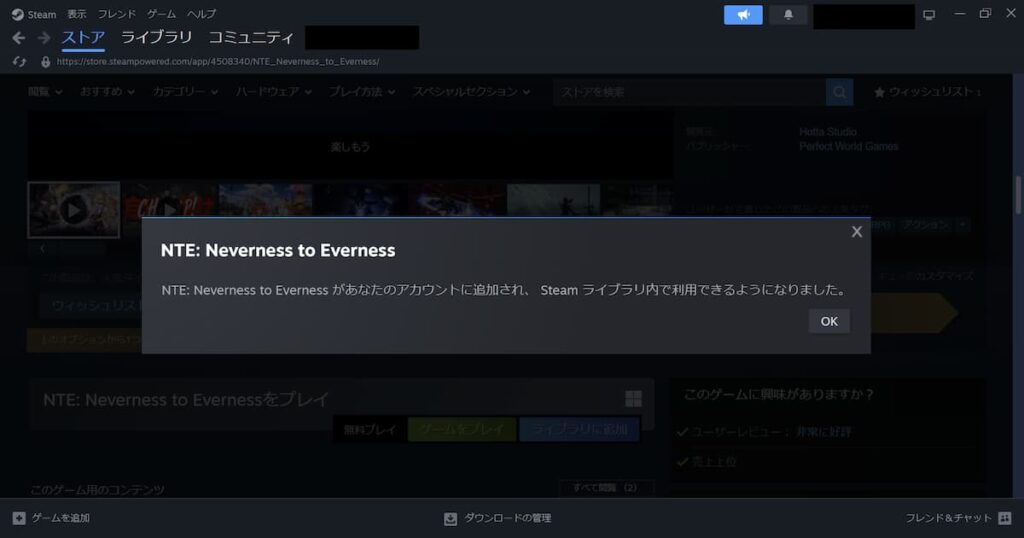Click the store page URL text
Image resolution: width=1024 pixels, height=538 pixels.
click(217, 61)
